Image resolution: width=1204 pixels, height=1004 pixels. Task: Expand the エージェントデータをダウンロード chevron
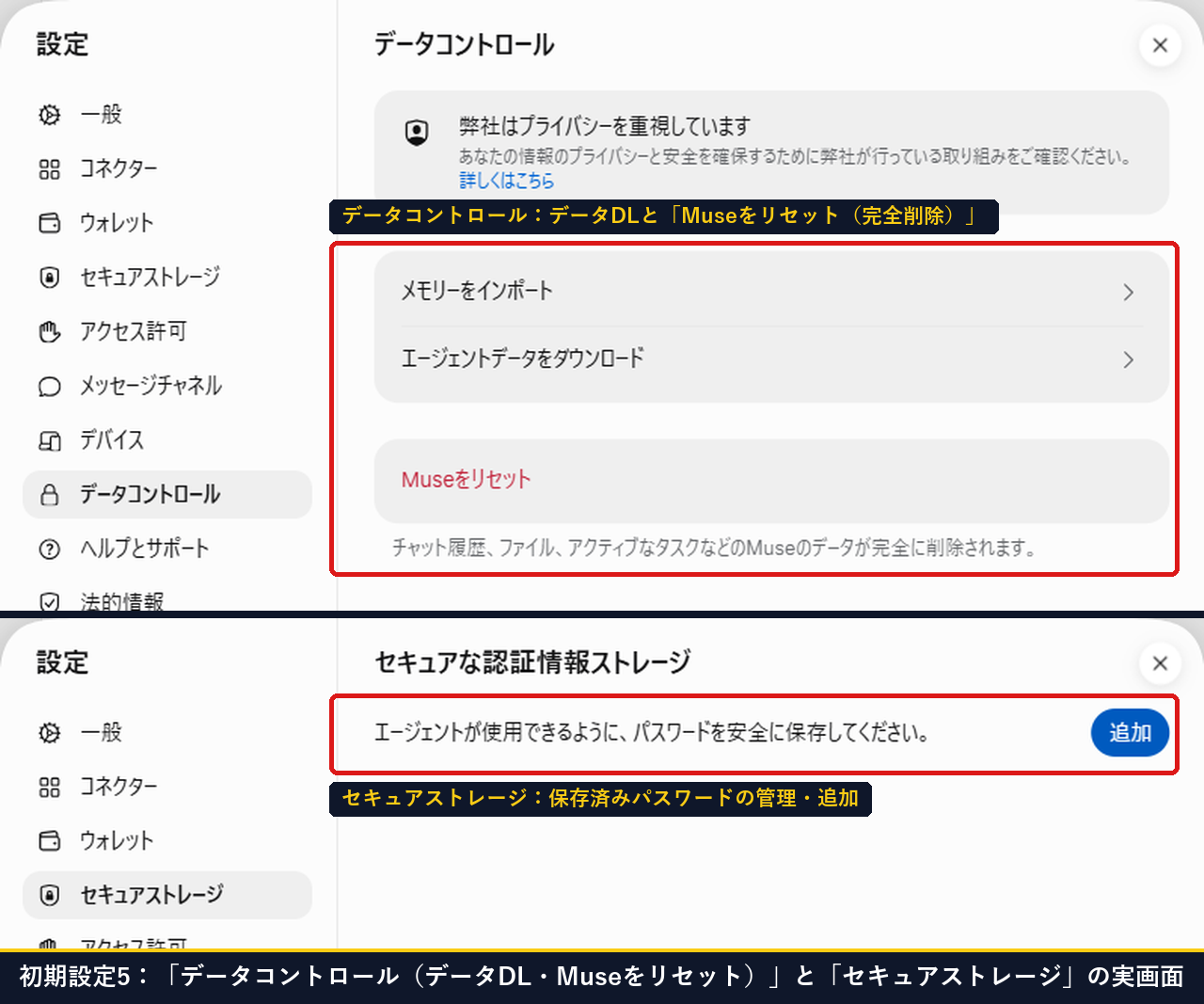click(x=1129, y=360)
